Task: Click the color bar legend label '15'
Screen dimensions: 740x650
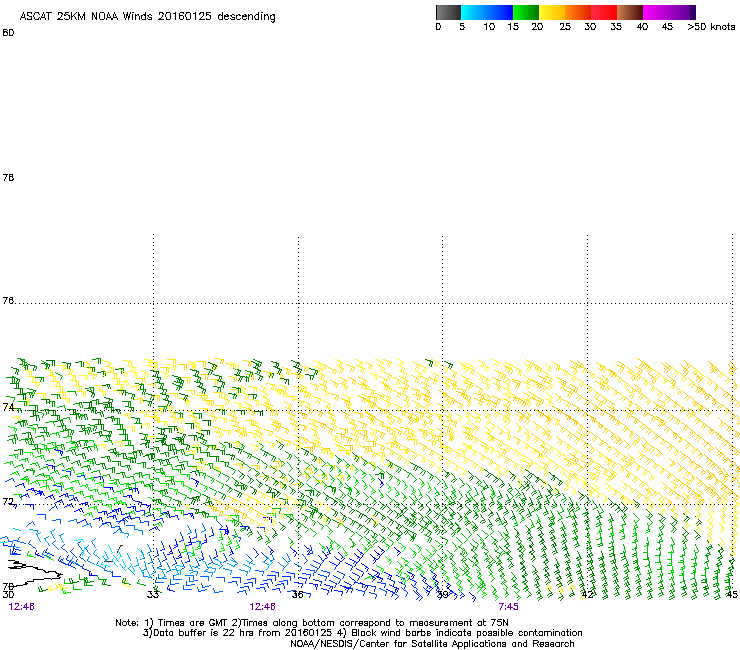Action: pyautogui.click(x=513, y=27)
